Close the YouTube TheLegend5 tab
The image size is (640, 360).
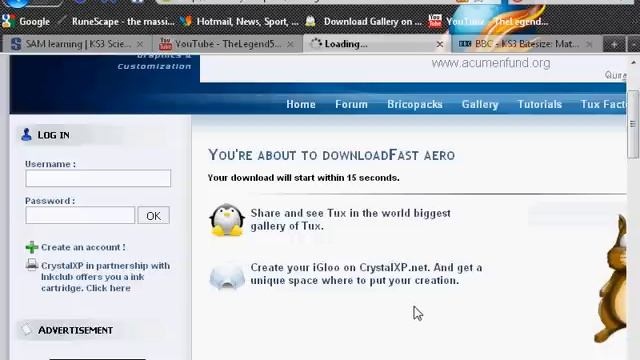tap(290, 44)
